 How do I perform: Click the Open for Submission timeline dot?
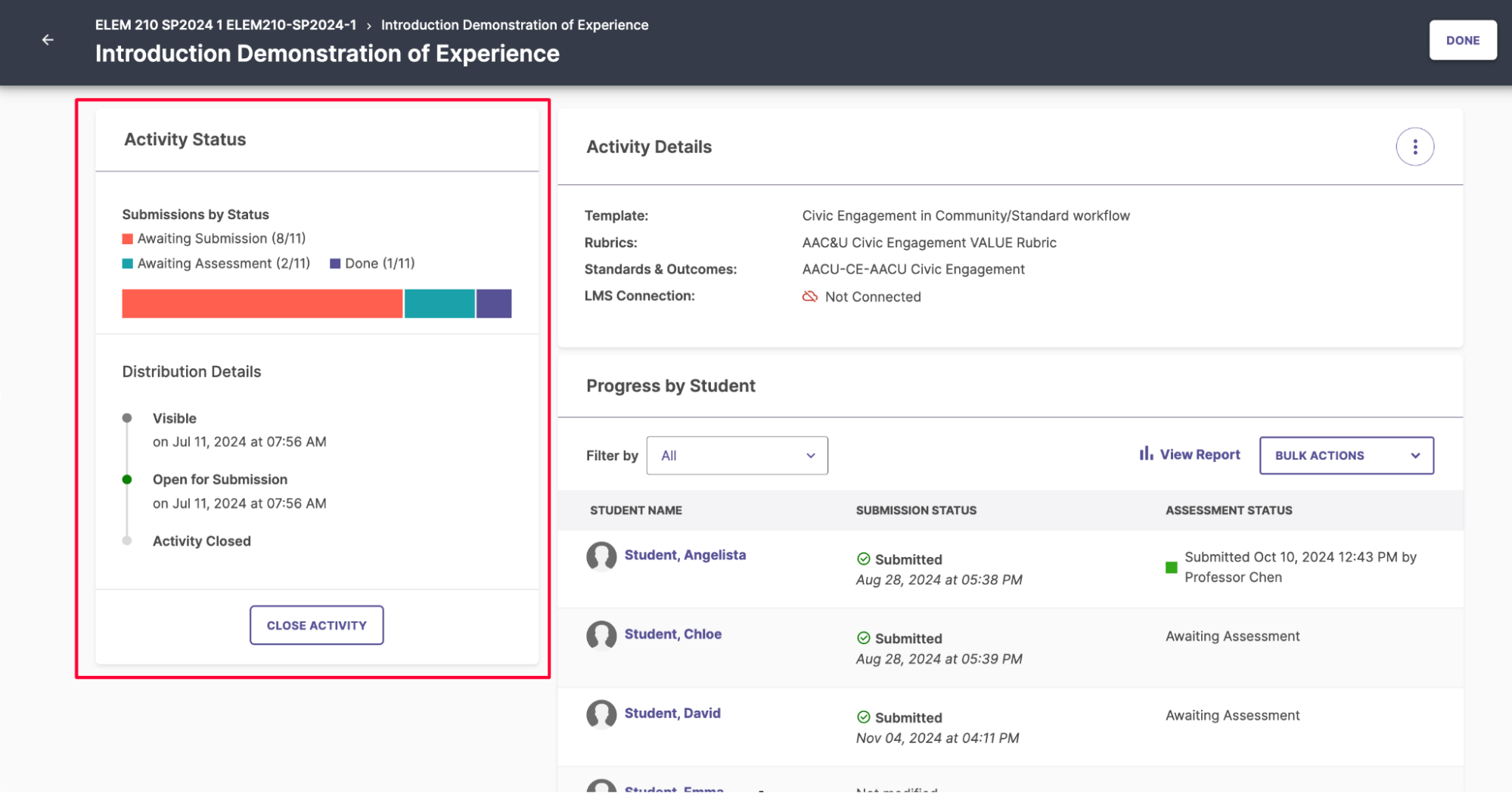(126, 479)
